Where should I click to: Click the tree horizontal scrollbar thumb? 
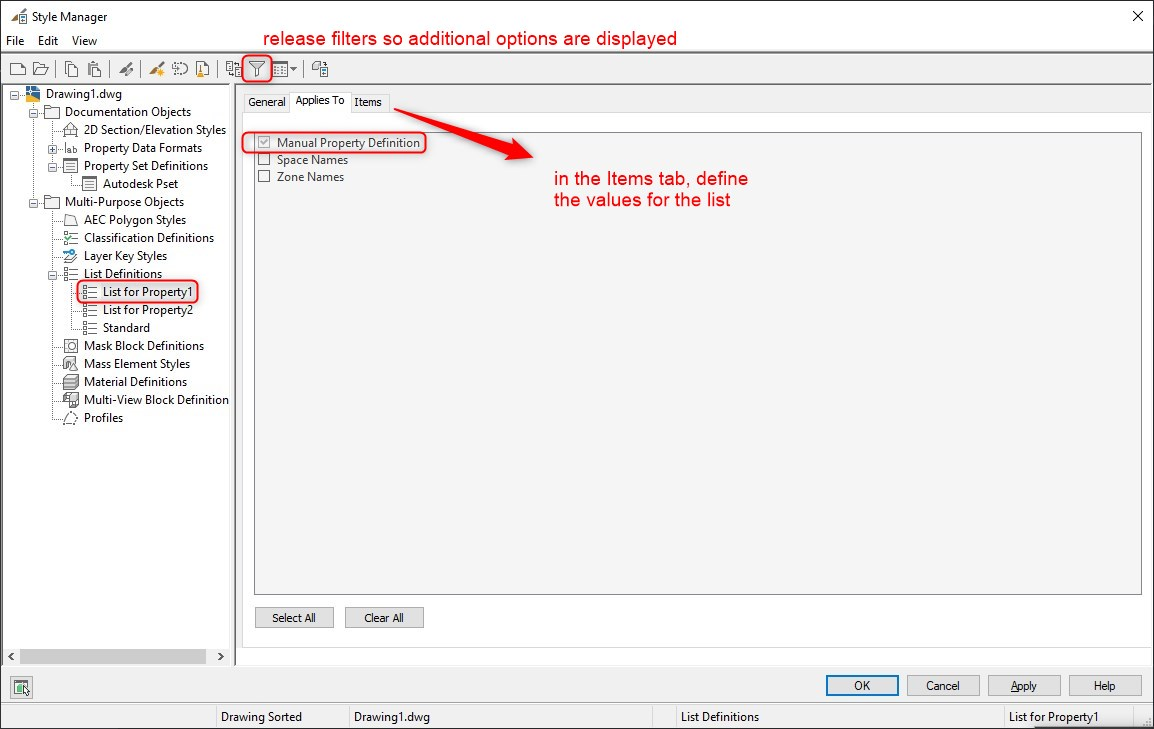pyautogui.click(x=113, y=656)
